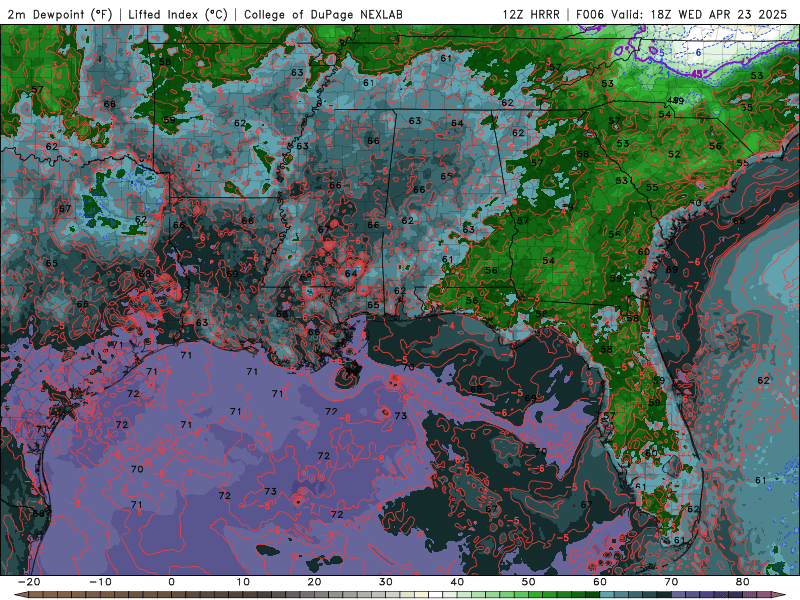Click the 50 label on the color scale

529,582
